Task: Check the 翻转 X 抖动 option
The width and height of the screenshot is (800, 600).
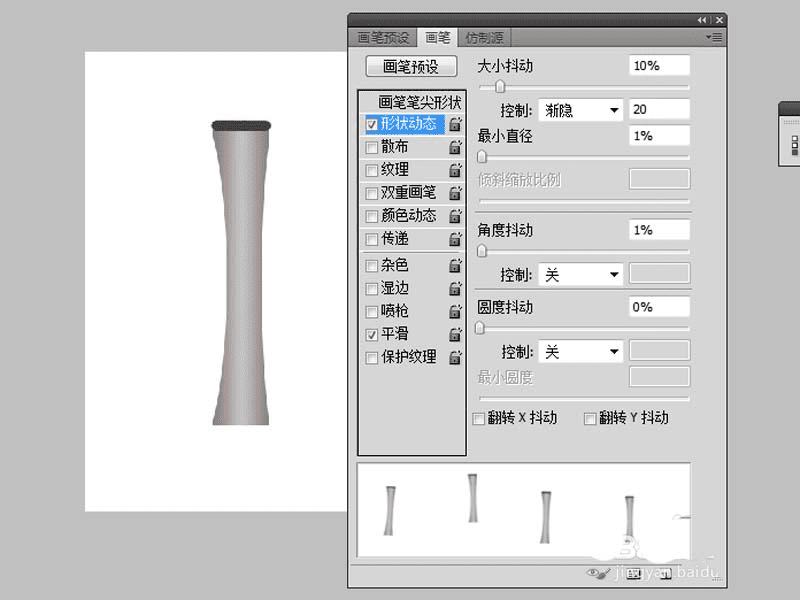Action: 479,419
